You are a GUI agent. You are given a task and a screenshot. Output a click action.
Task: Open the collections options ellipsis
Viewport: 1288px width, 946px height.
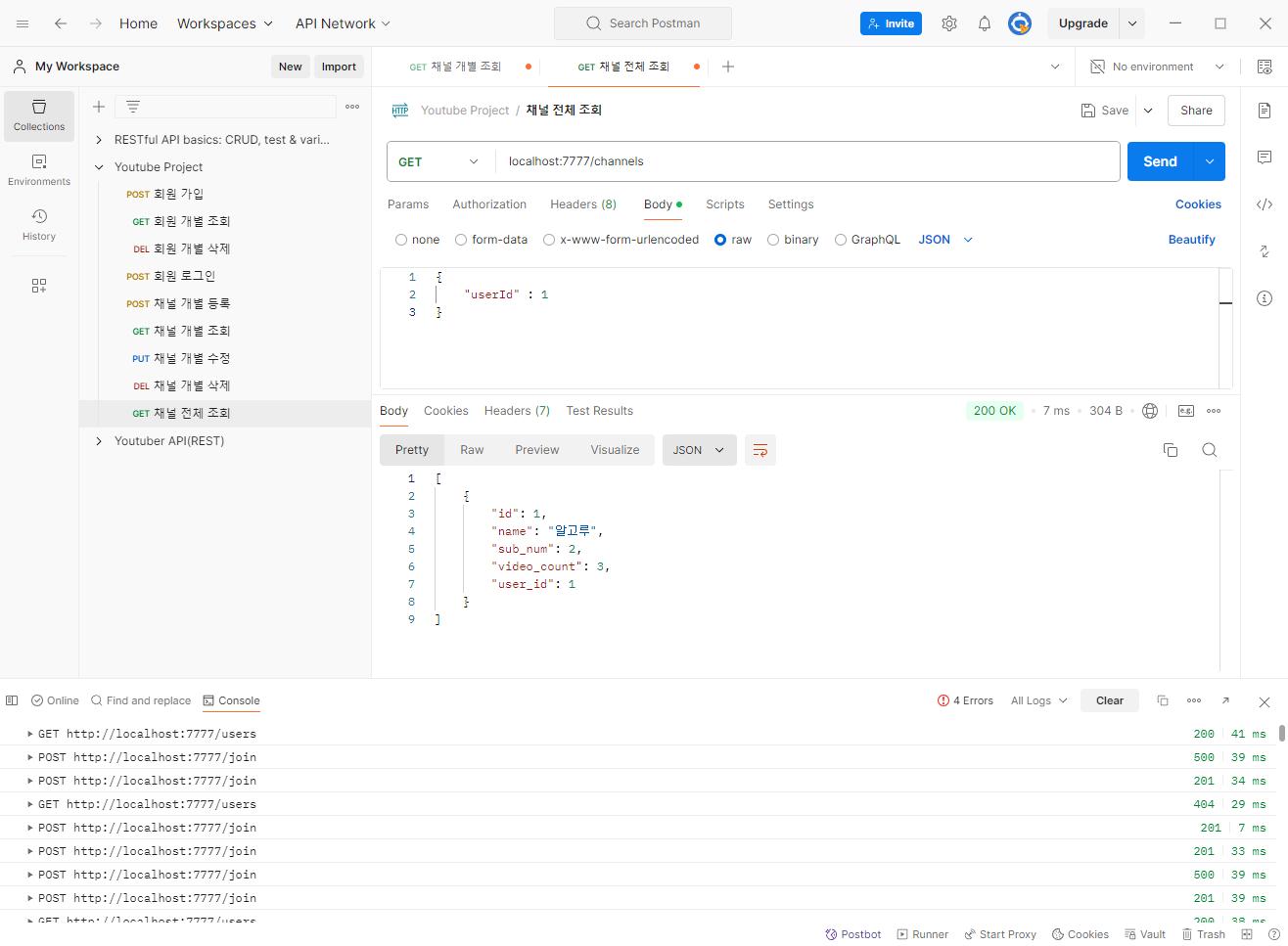coord(352,107)
